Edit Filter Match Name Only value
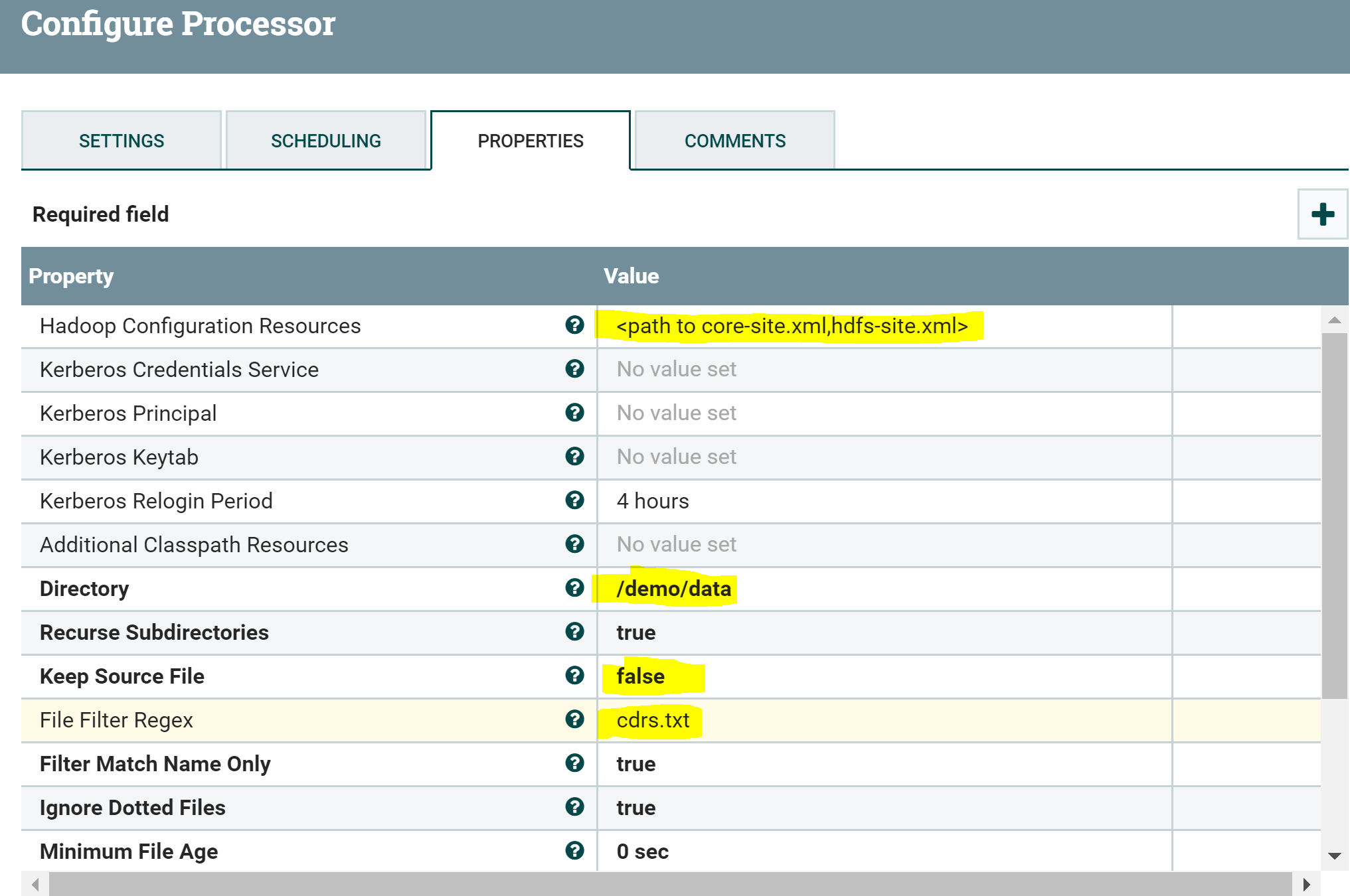Image resolution: width=1350 pixels, height=896 pixels. [x=635, y=764]
